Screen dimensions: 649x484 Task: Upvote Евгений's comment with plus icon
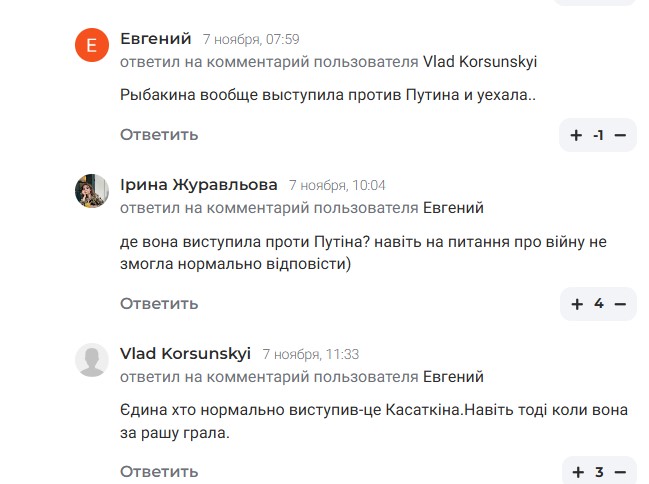[577, 135]
